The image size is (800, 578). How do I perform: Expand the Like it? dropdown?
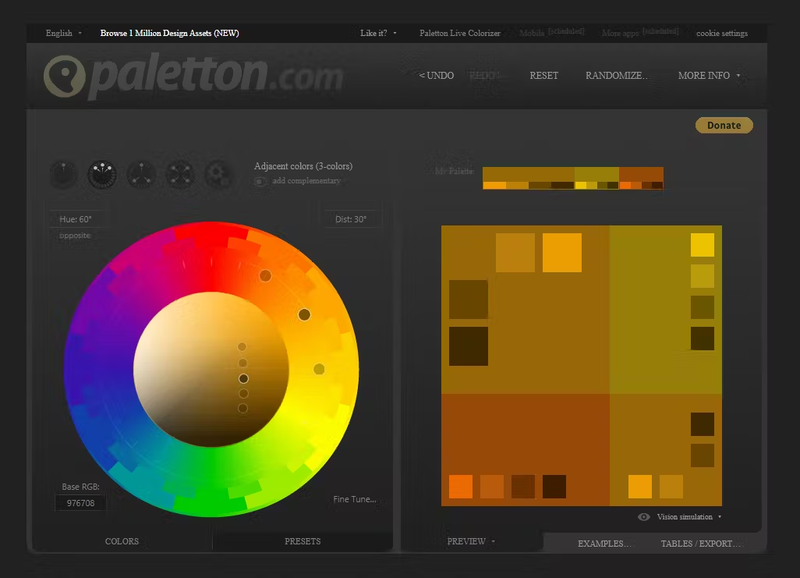pos(378,33)
